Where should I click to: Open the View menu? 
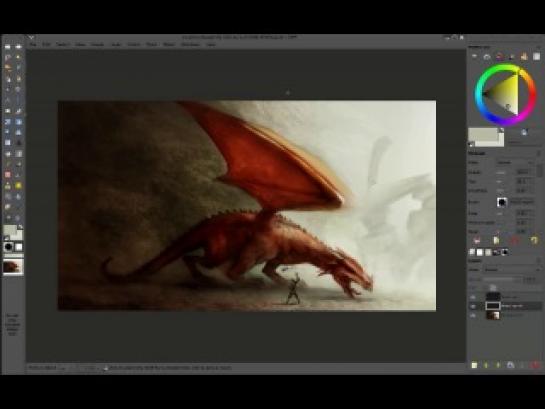tap(80, 45)
